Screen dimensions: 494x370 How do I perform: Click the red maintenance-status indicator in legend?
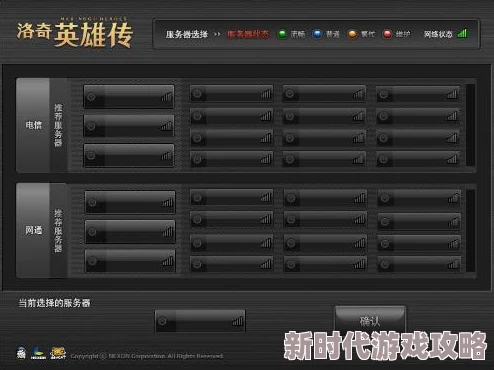click(x=387, y=34)
